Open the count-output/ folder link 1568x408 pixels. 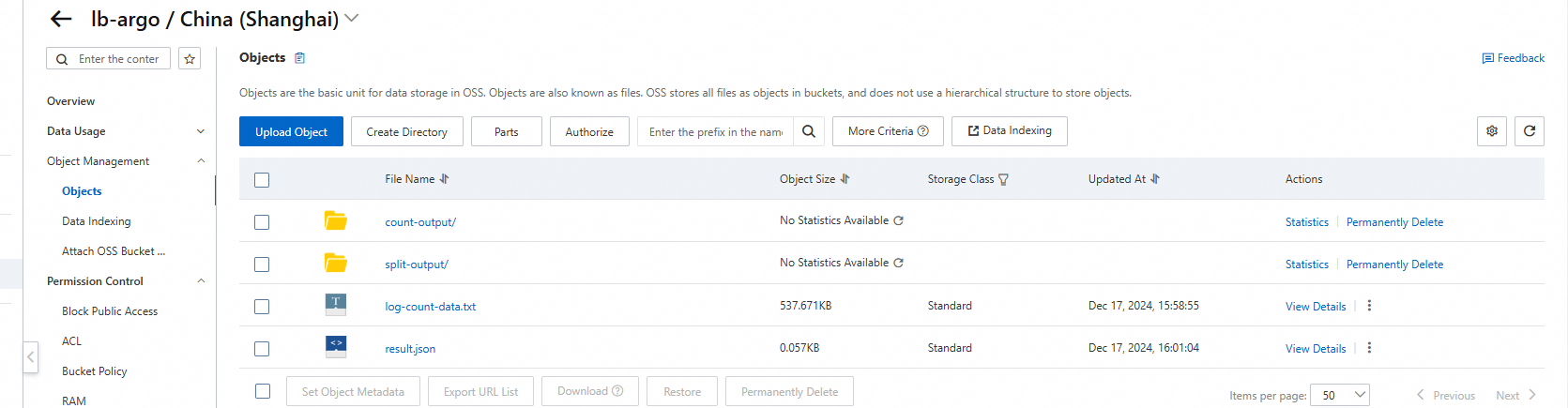point(420,222)
